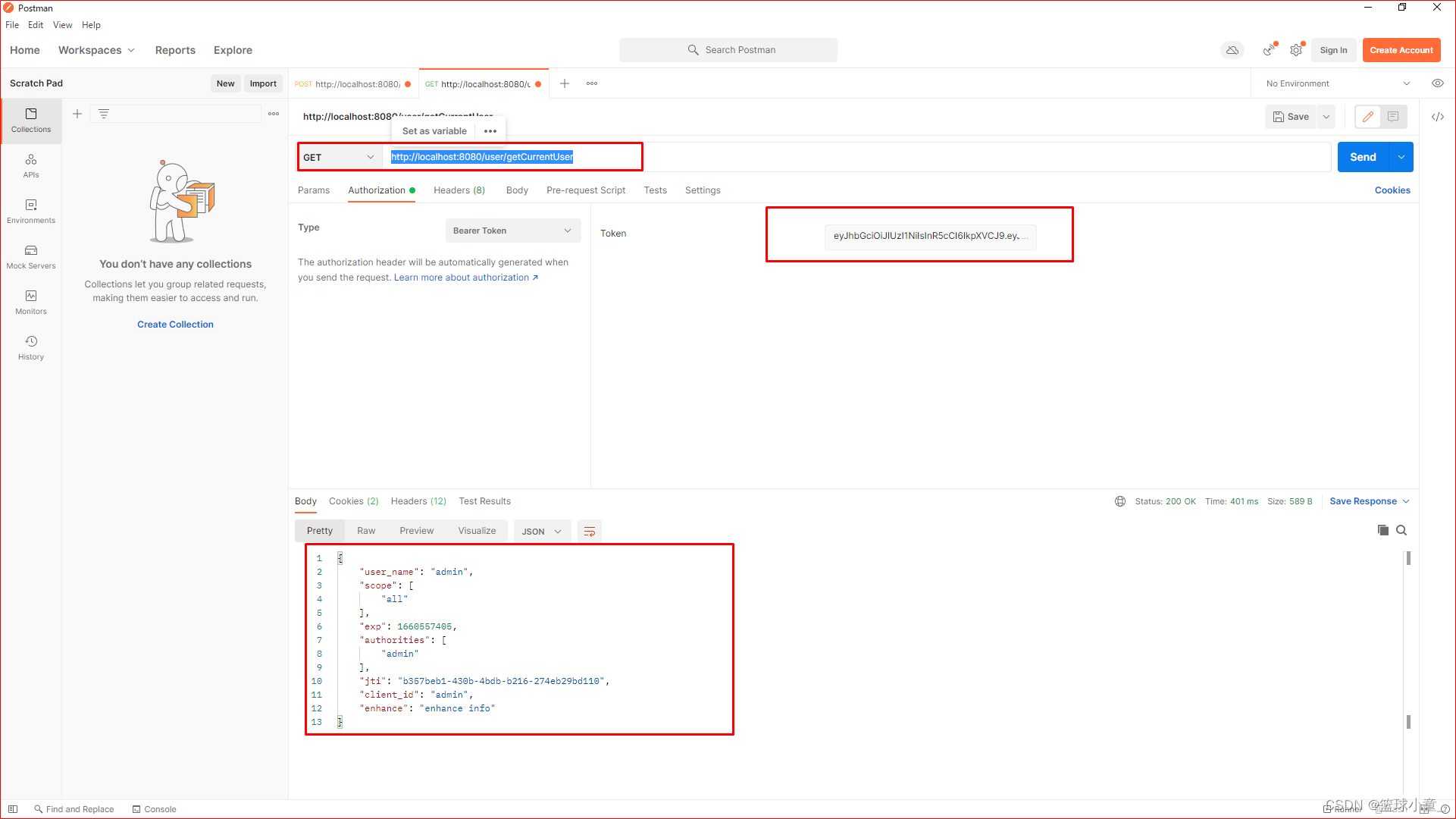Open the View menu
This screenshot has height=819, width=1456.
tap(63, 25)
